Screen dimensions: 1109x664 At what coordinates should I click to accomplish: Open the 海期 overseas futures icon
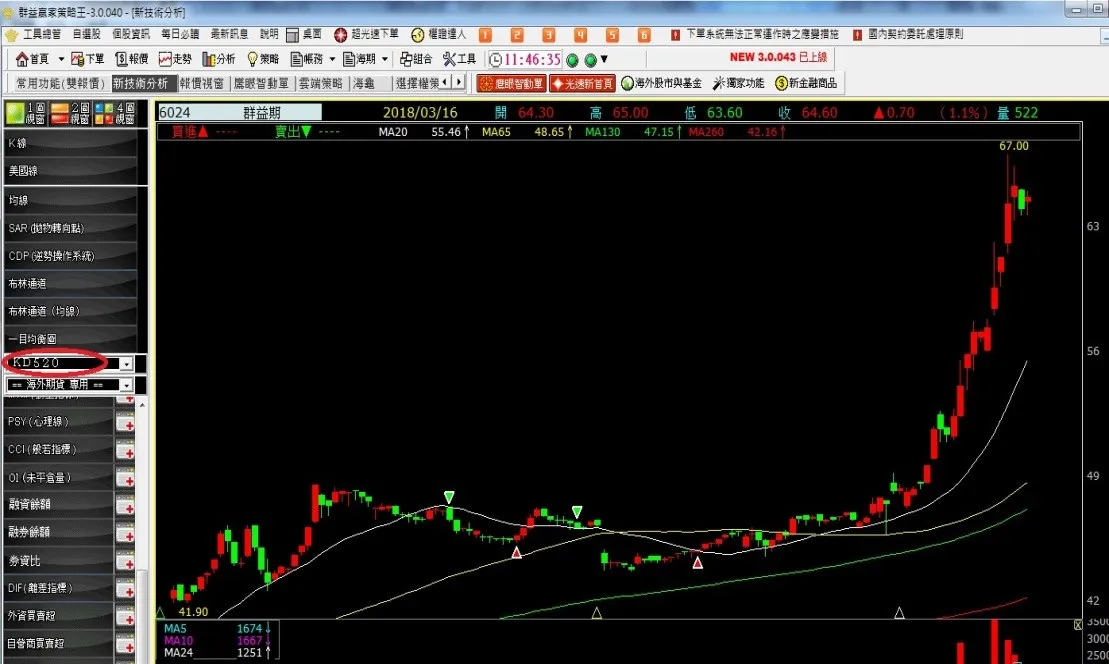[359, 59]
